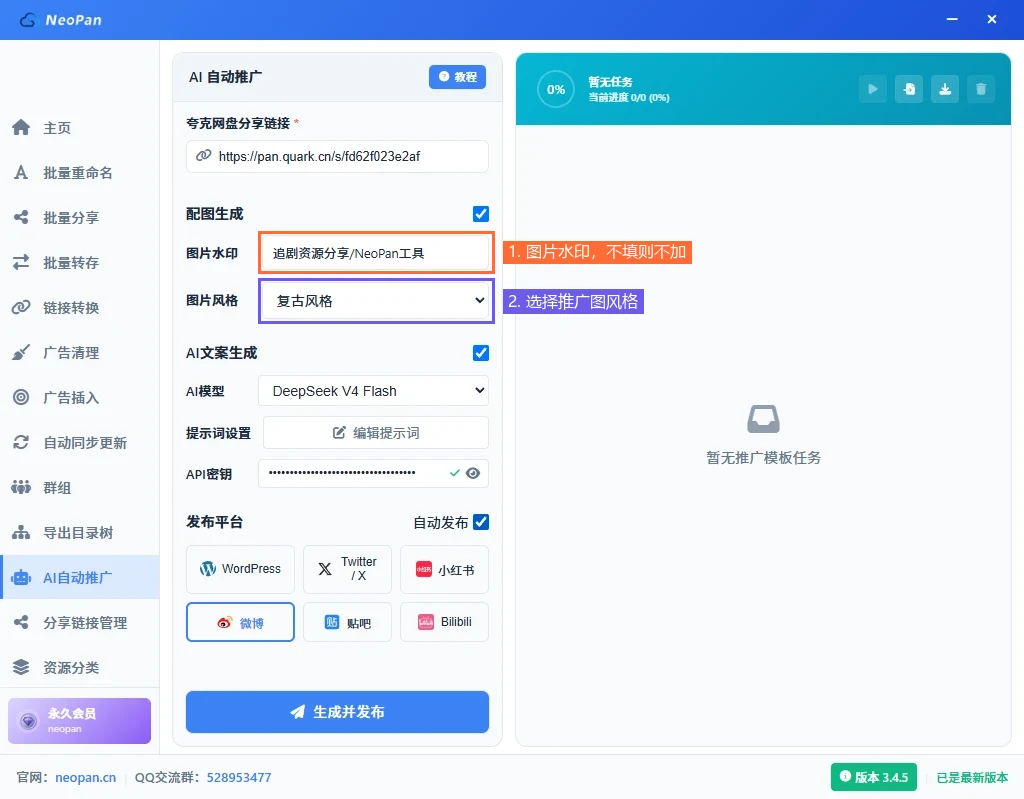Click the 版本 3.4.5 badge
The image size is (1024, 799).
point(874,777)
